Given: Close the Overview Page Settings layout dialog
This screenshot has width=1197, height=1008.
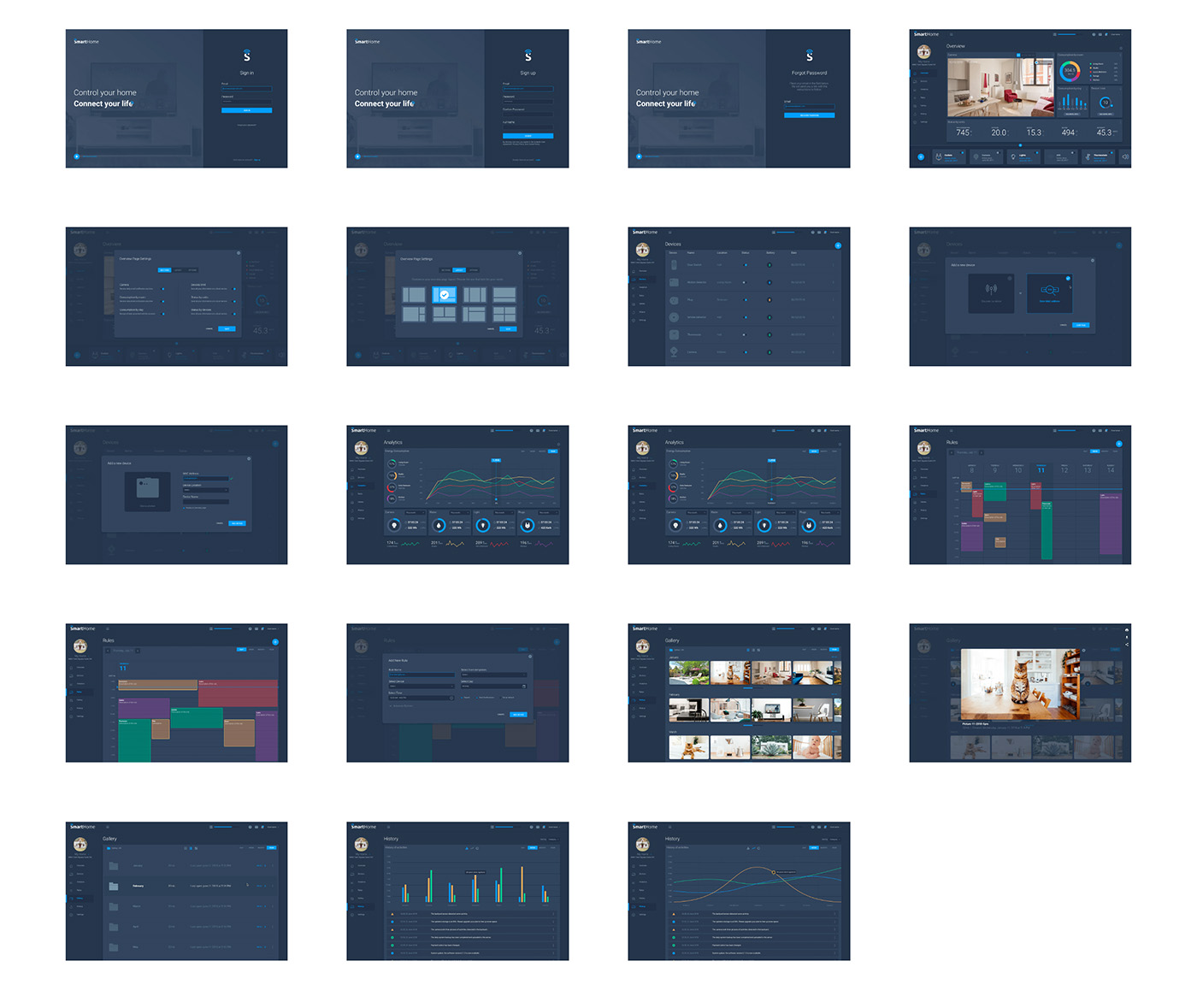Looking at the screenshot, I should (520, 253).
